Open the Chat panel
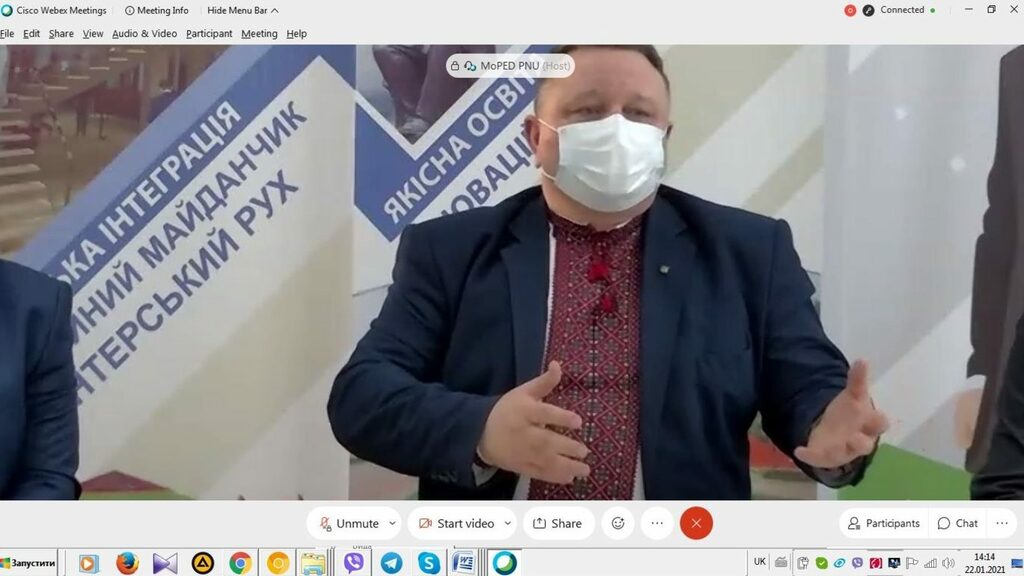Image resolution: width=1024 pixels, height=576 pixels. 957,523
